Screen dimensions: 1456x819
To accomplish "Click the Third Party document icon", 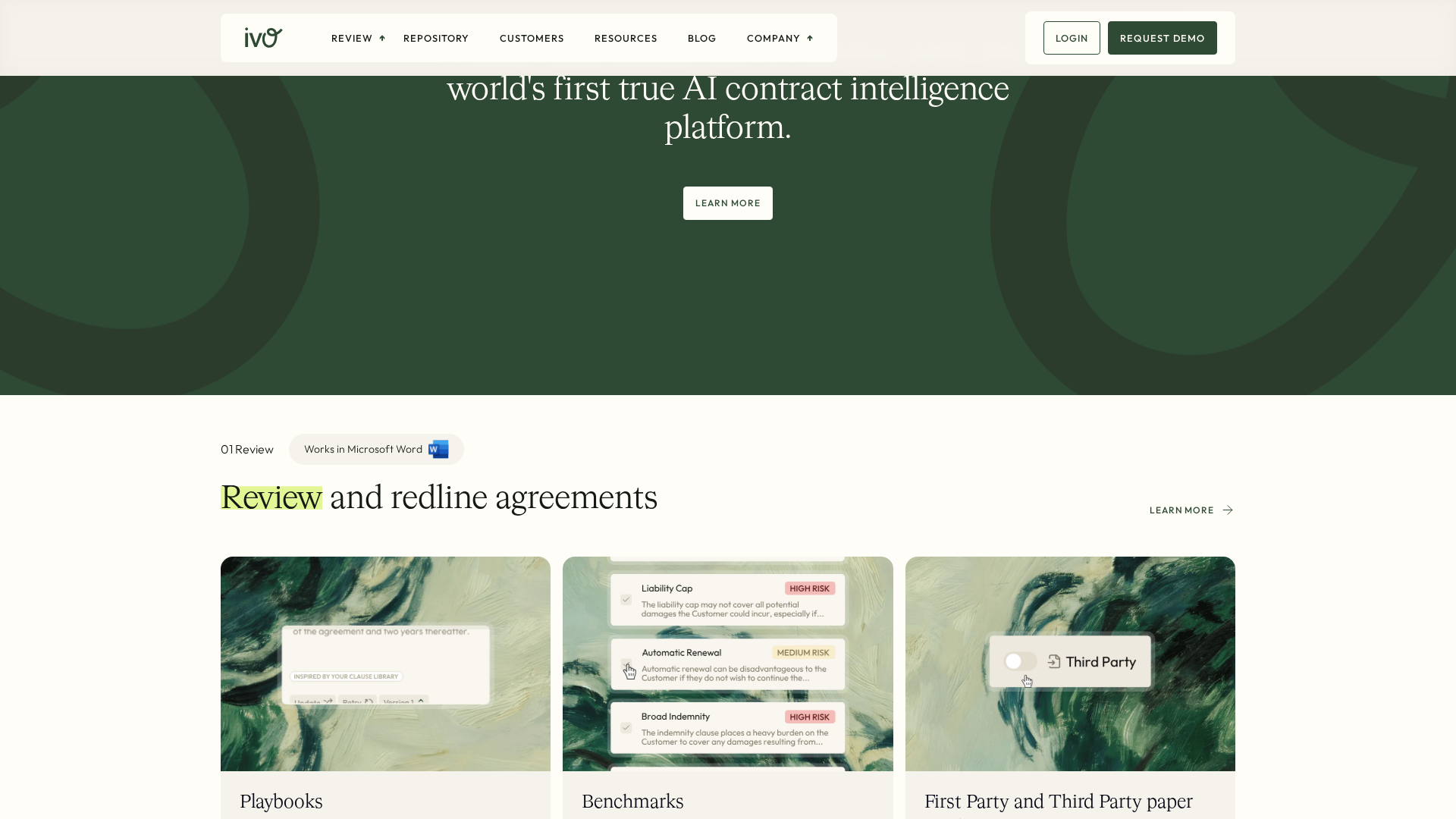I will coord(1056,661).
